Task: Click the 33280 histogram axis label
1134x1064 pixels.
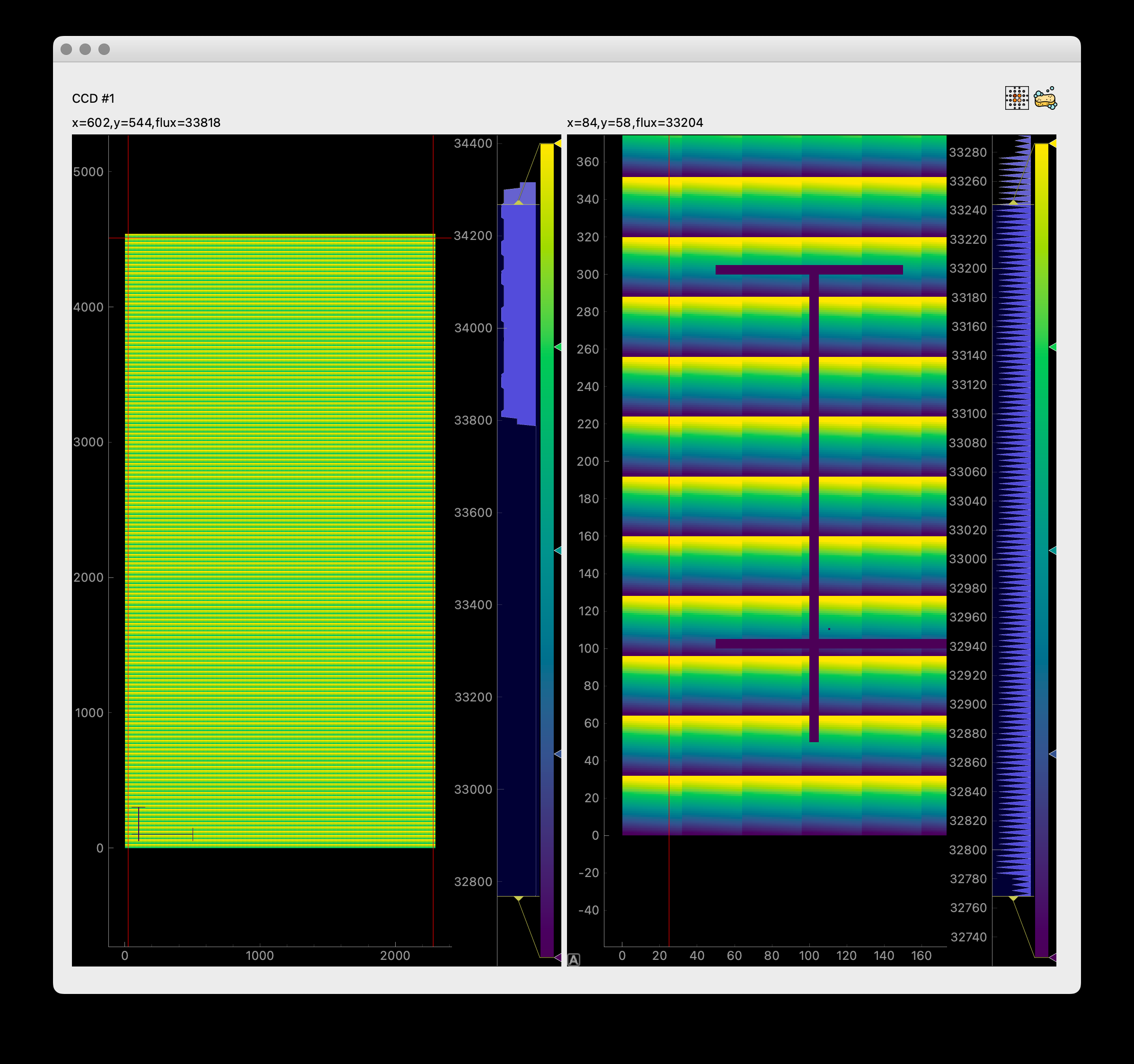Action: point(968,152)
